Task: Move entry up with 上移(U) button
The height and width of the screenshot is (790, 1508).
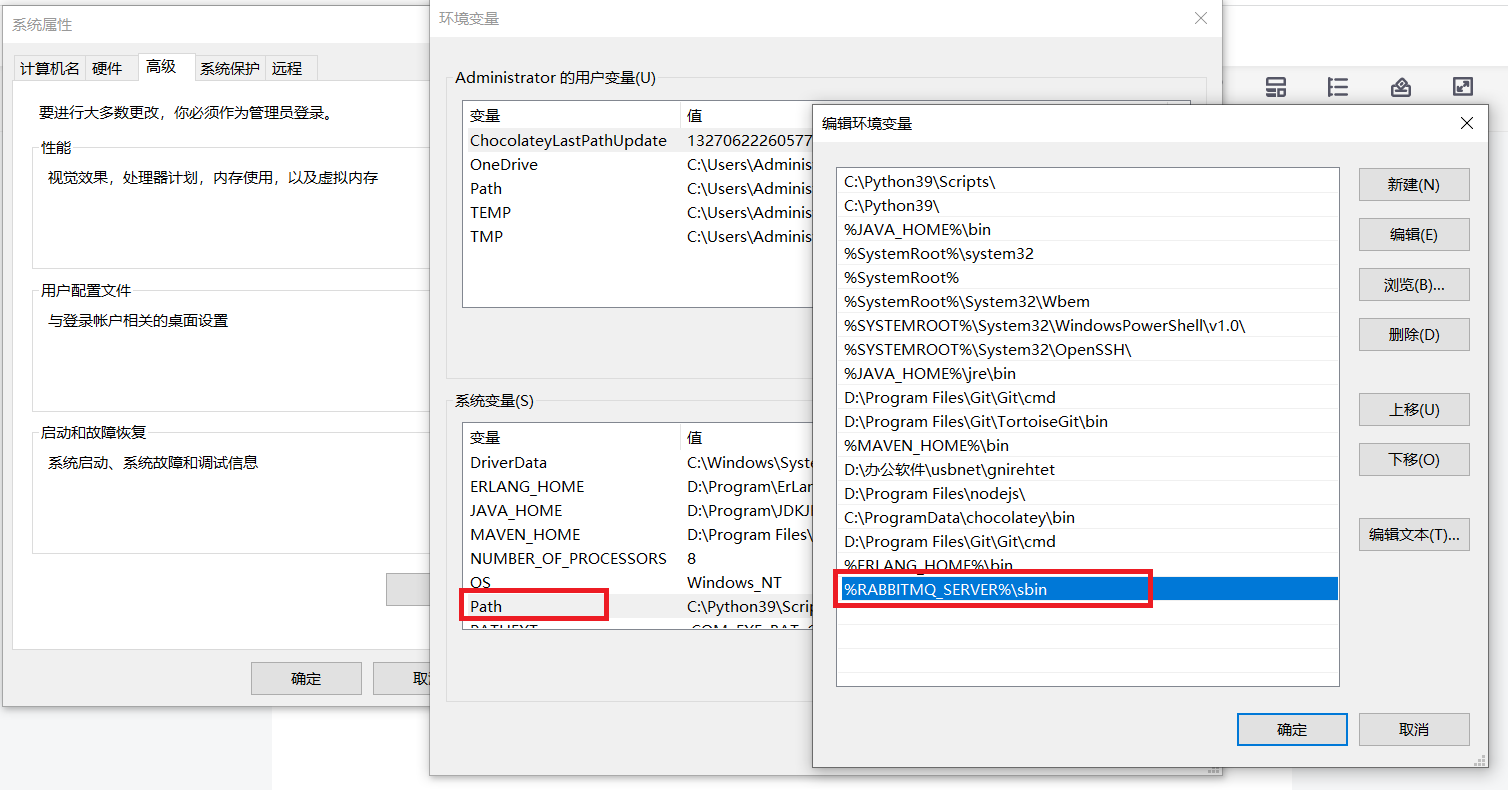Action: coord(1413,409)
